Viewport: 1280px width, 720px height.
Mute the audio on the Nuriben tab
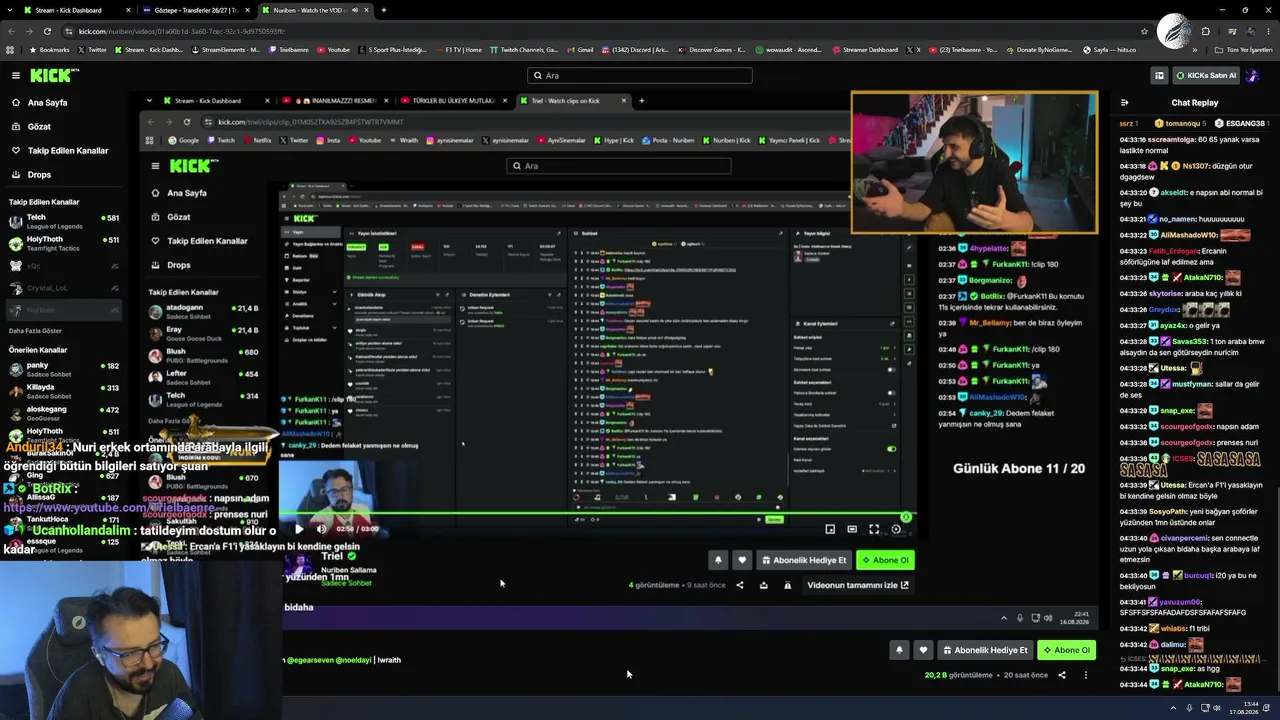click(355, 10)
